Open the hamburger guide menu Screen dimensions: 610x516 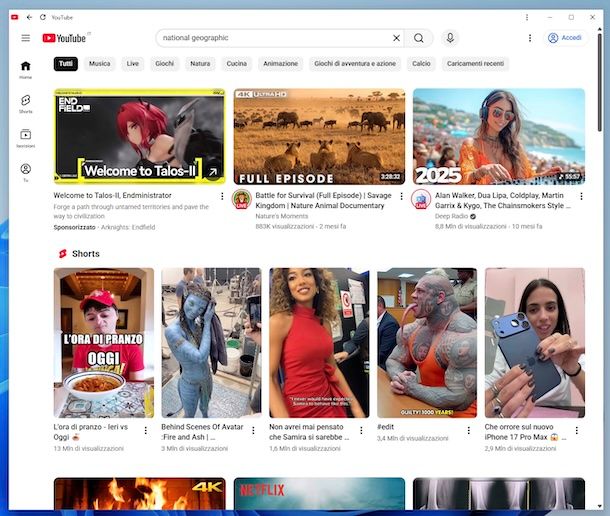click(x=26, y=38)
